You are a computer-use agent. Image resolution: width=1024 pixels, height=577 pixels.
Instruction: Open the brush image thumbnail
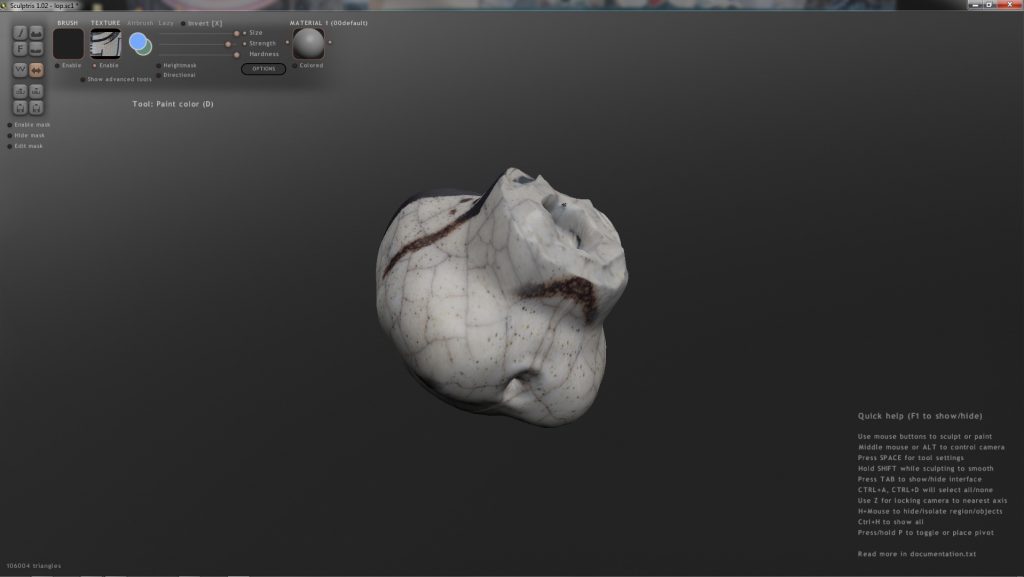tap(68, 44)
